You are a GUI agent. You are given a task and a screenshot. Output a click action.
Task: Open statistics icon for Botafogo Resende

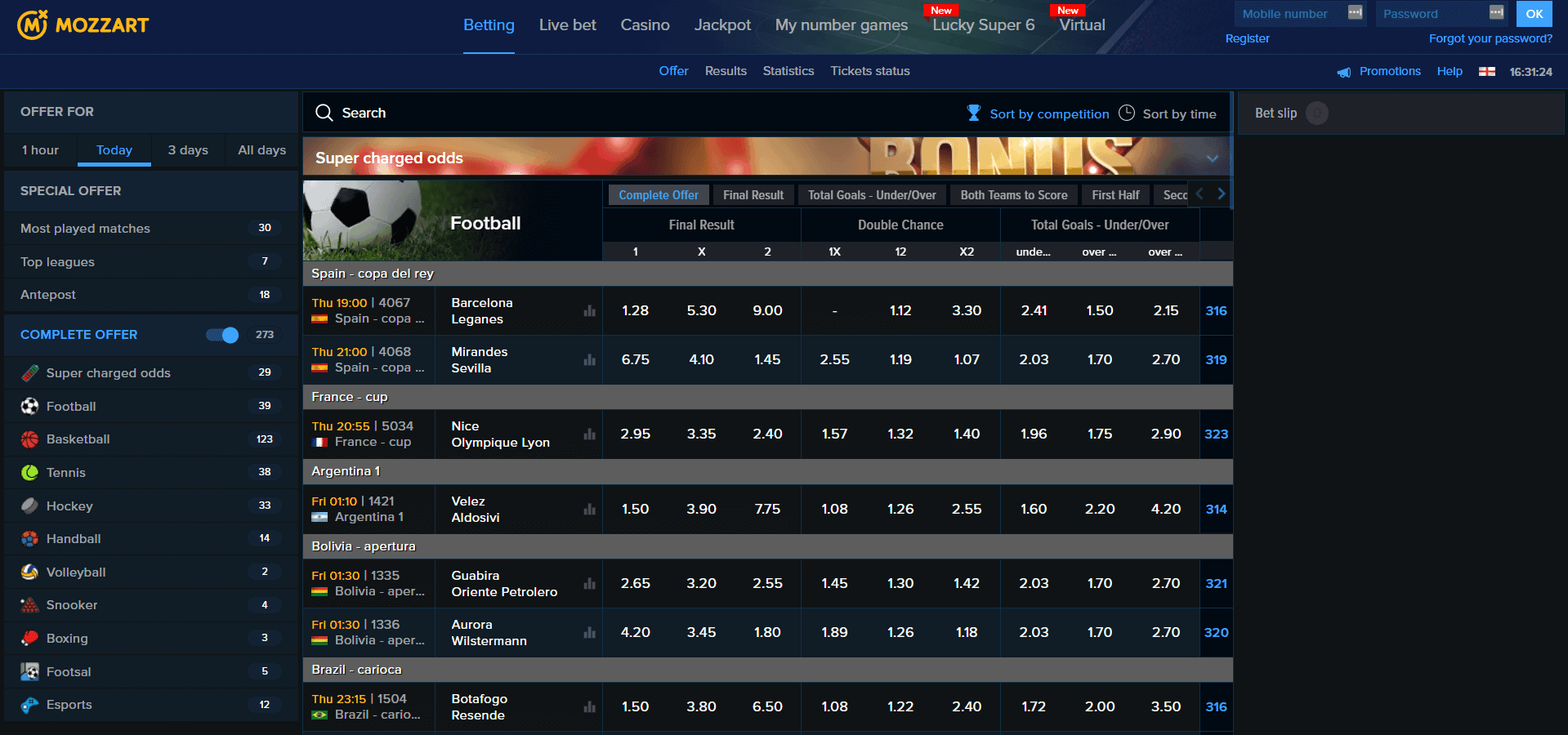[589, 707]
